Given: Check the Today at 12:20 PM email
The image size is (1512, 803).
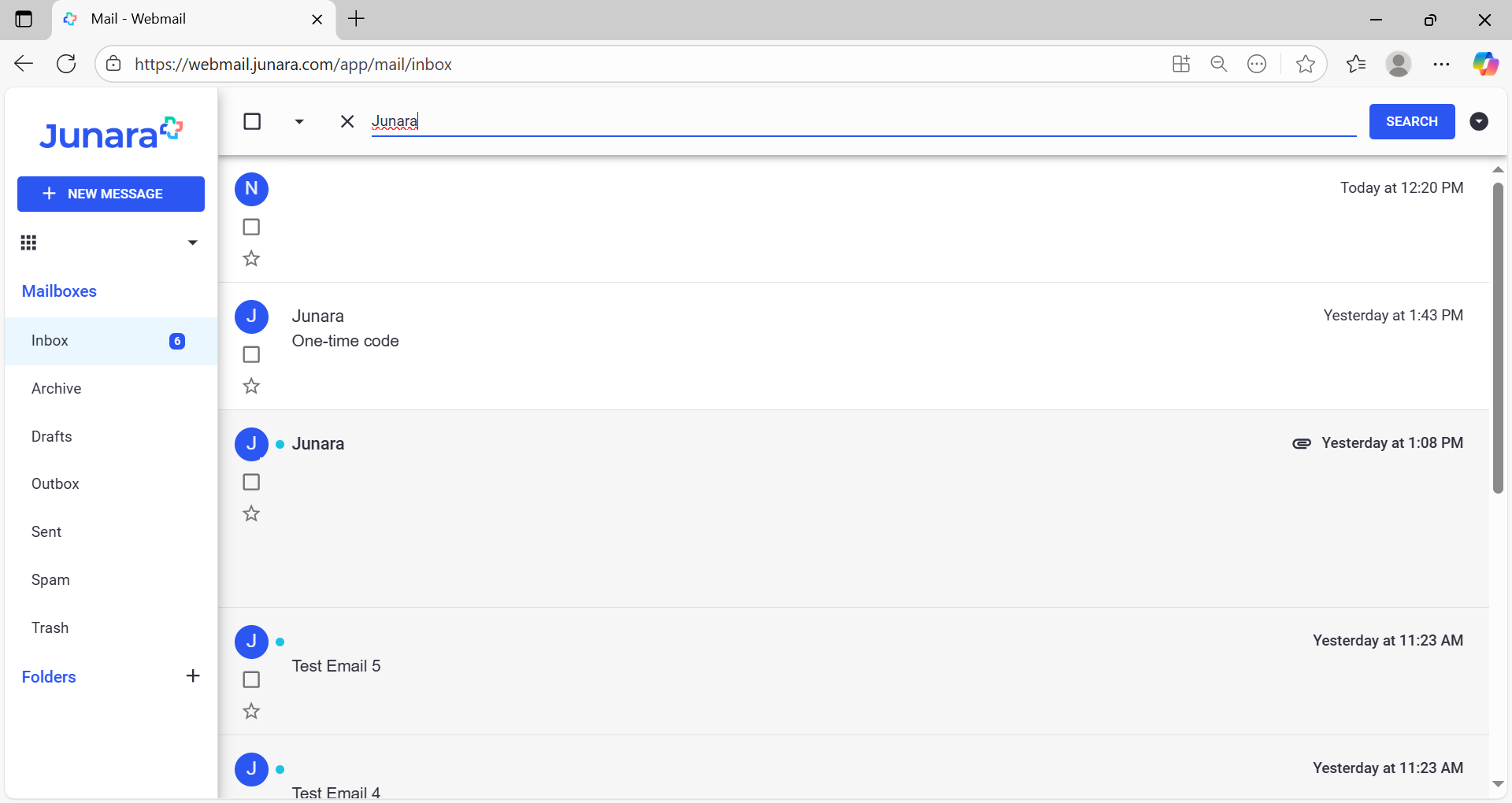Looking at the screenshot, I should (x=251, y=227).
